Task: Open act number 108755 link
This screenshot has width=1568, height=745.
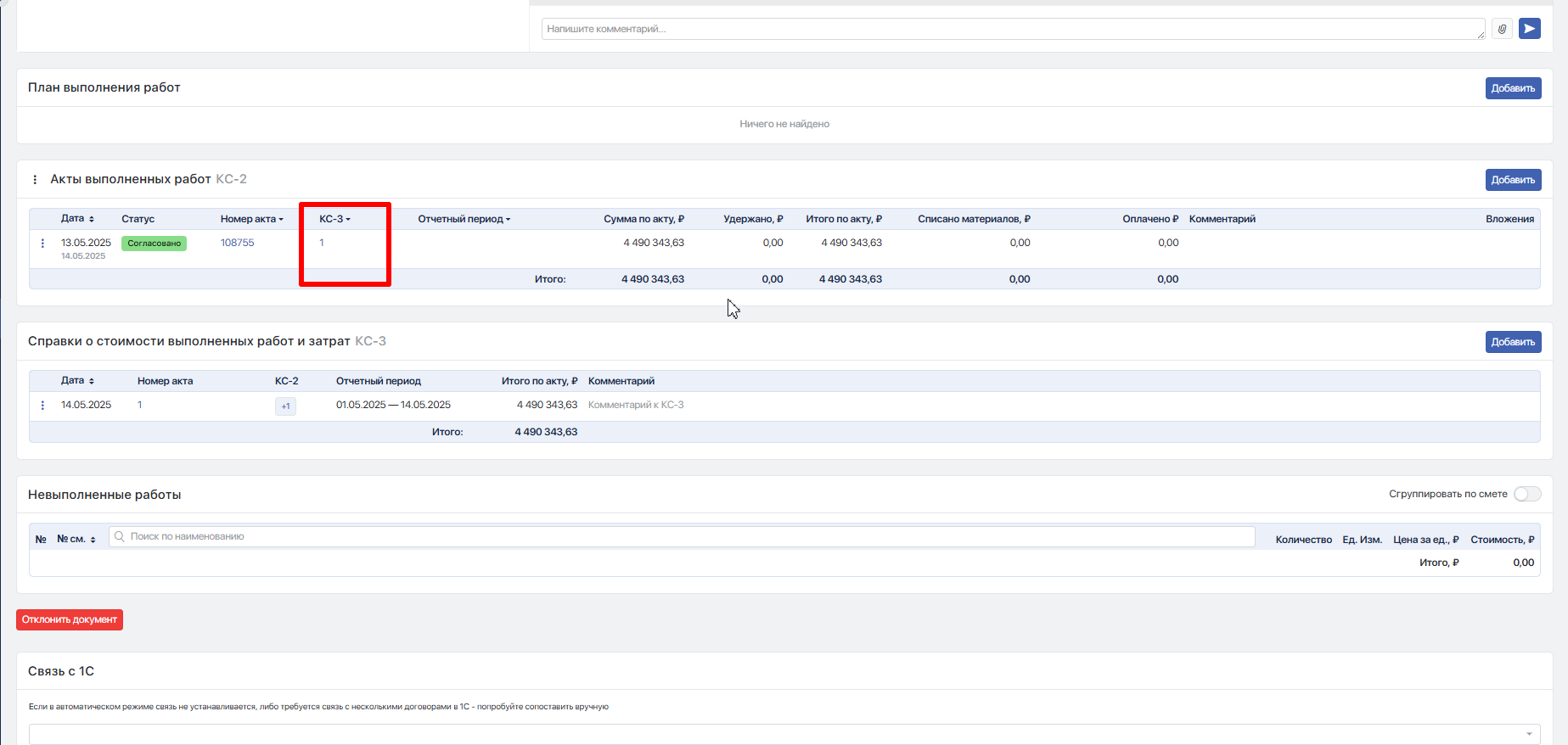Action: point(237,243)
